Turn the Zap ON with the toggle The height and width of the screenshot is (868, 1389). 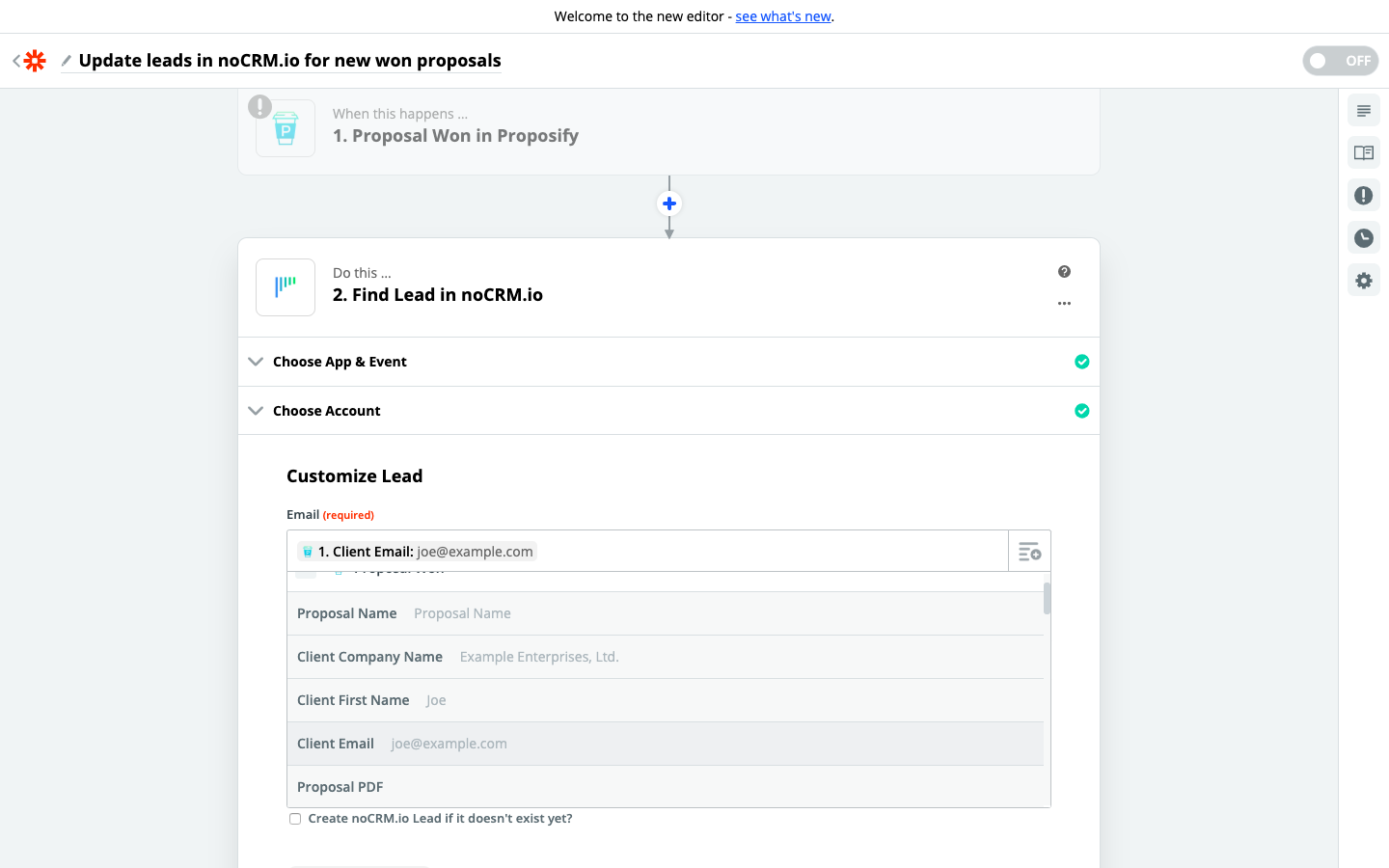1340,61
